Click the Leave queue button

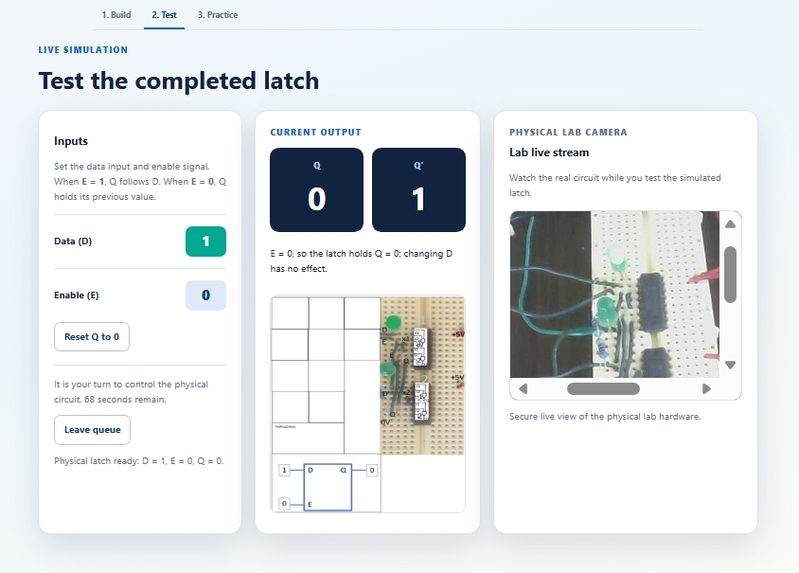(92, 430)
